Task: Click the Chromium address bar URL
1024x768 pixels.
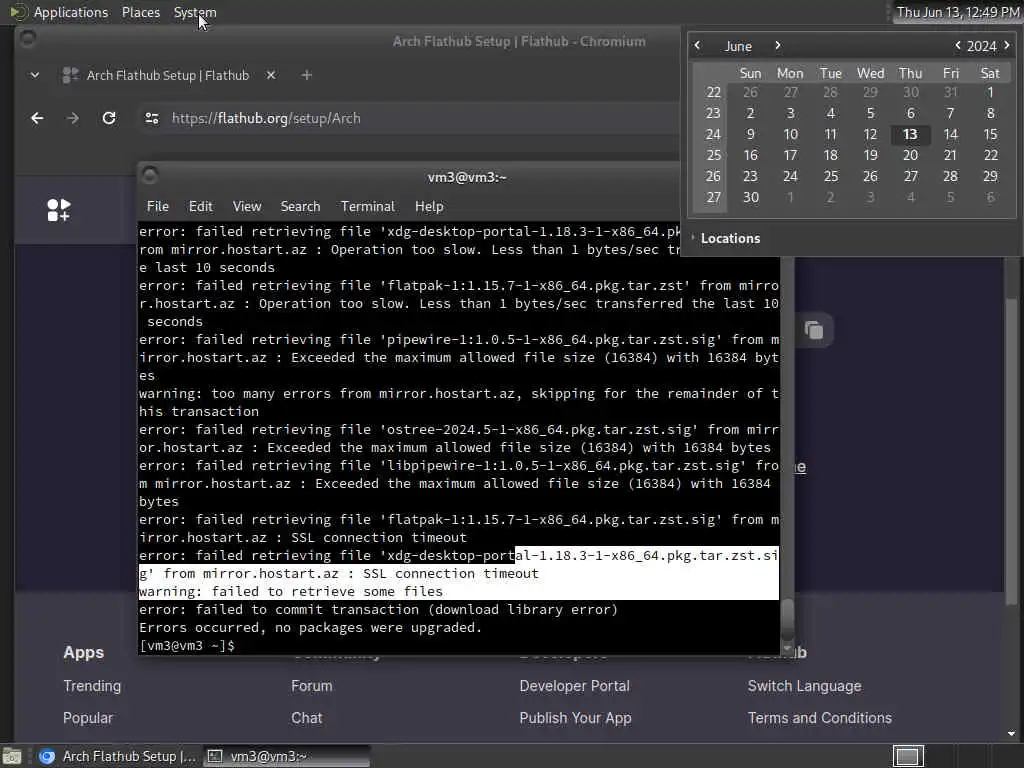Action: click(x=266, y=118)
